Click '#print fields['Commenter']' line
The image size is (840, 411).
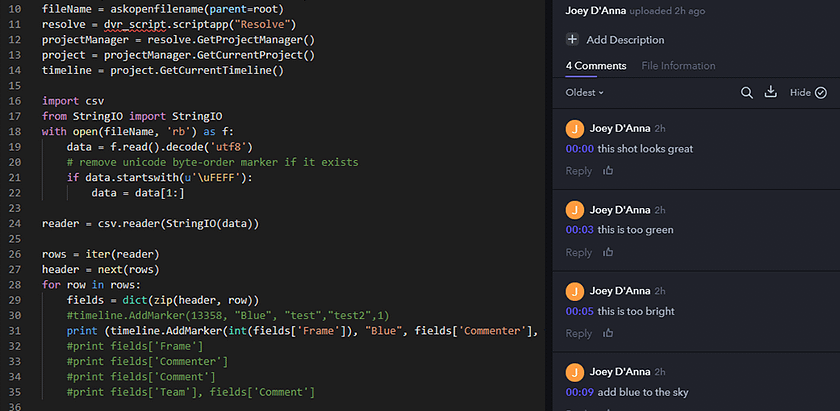[x=147, y=361]
